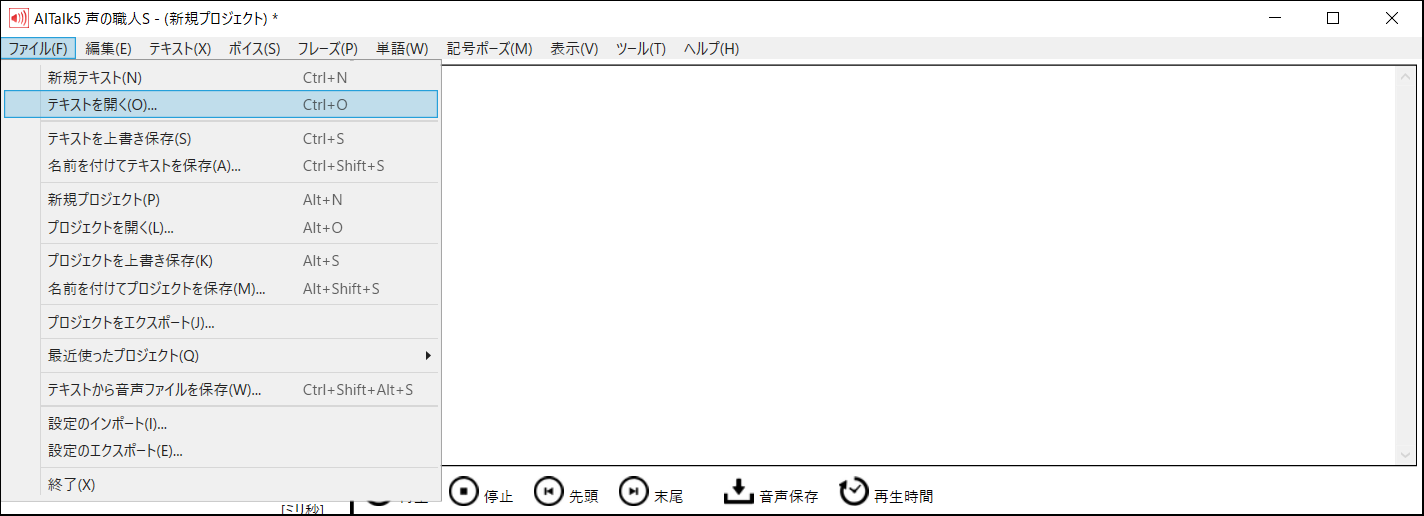Open the 単語(W) menu
This screenshot has width=1424, height=516.
(x=402, y=48)
